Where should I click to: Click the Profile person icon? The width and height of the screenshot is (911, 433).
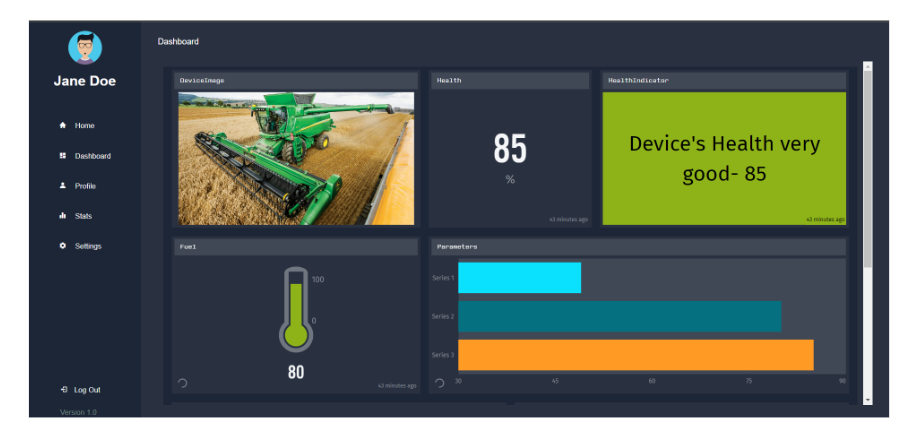(62, 186)
